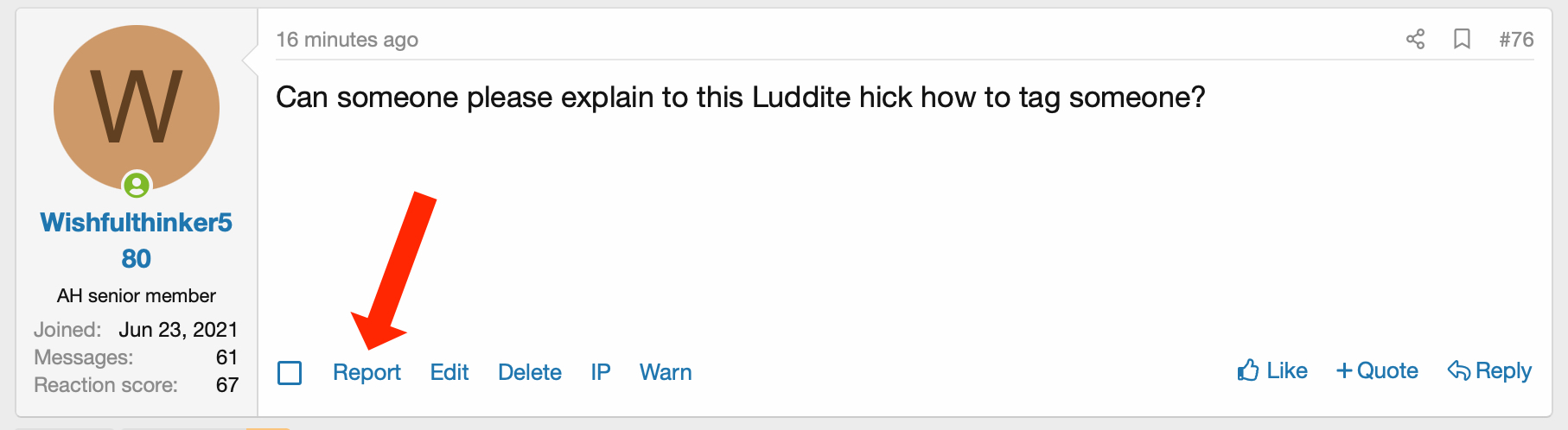The width and height of the screenshot is (1568, 430).
Task: Delete this post
Action: [x=530, y=372]
